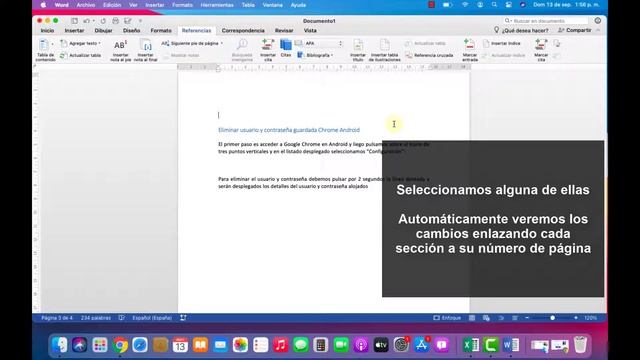Click the zoom out minus button

click(527, 318)
